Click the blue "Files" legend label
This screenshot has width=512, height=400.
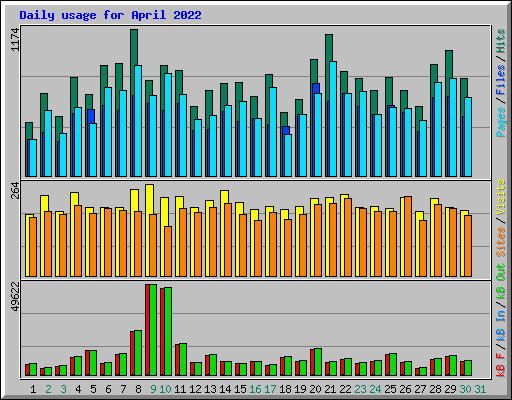(501, 80)
